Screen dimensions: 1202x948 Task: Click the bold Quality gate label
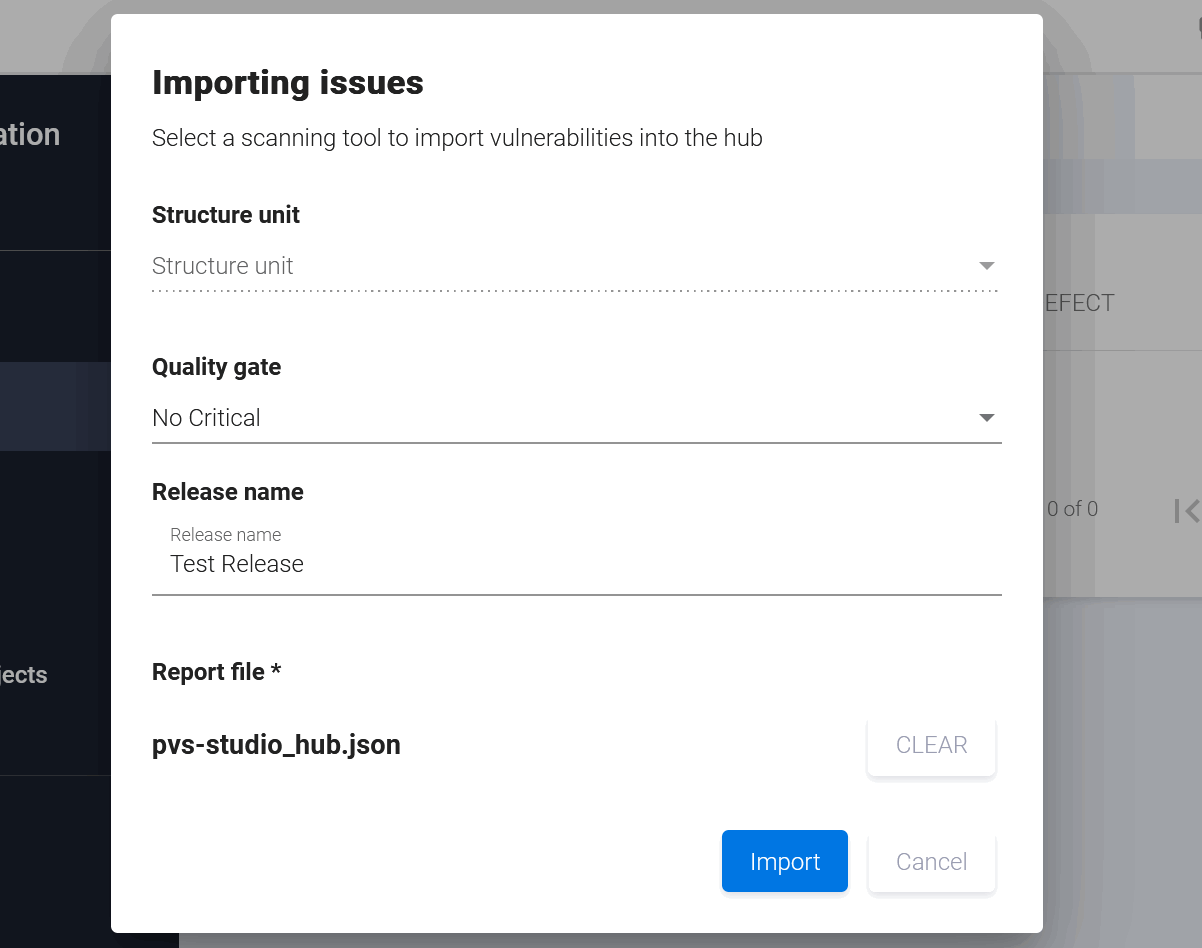[216, 367]
